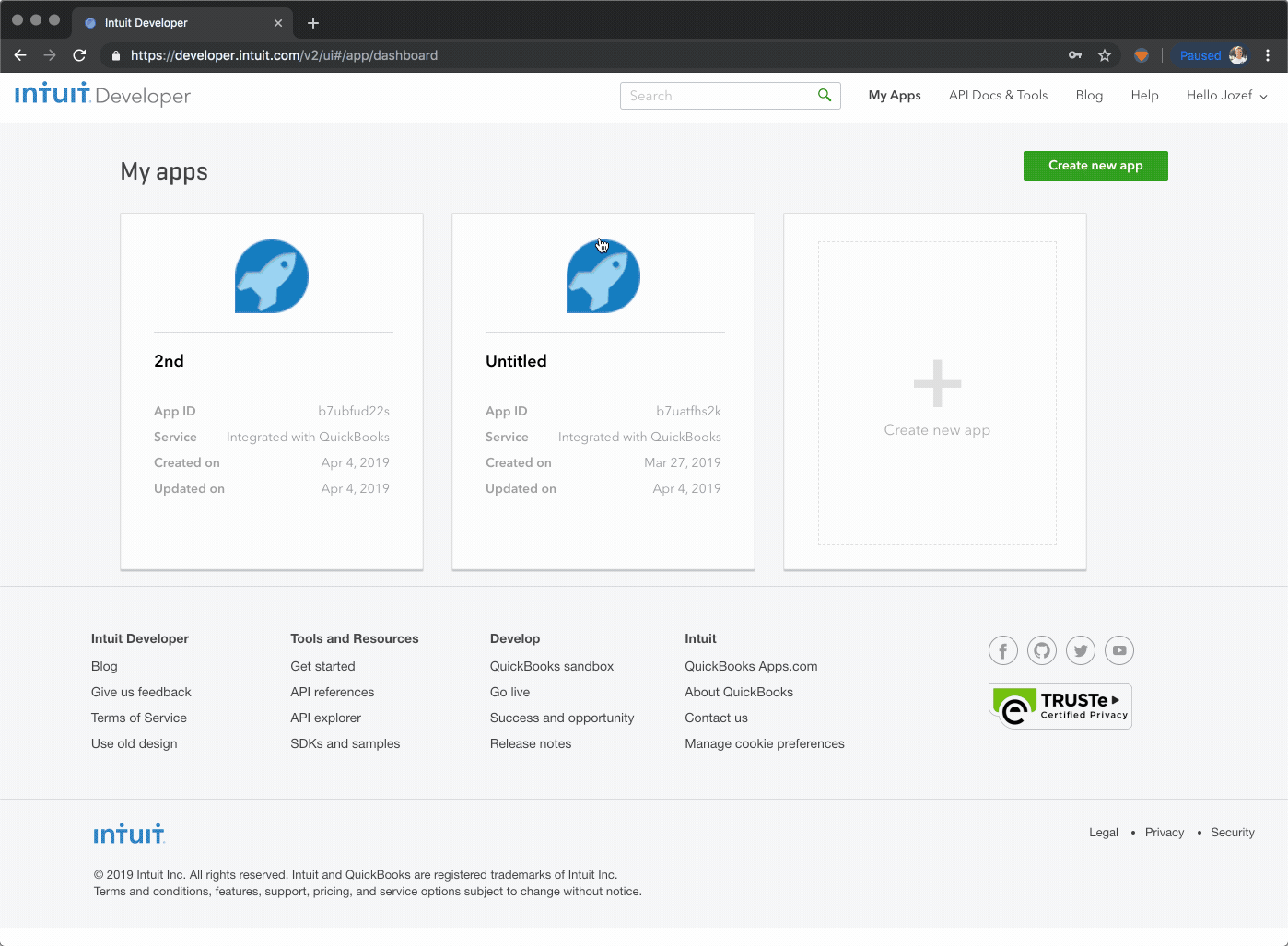Open QuickBooks sandbox link
1288x946 pixels.
(552, 666)
